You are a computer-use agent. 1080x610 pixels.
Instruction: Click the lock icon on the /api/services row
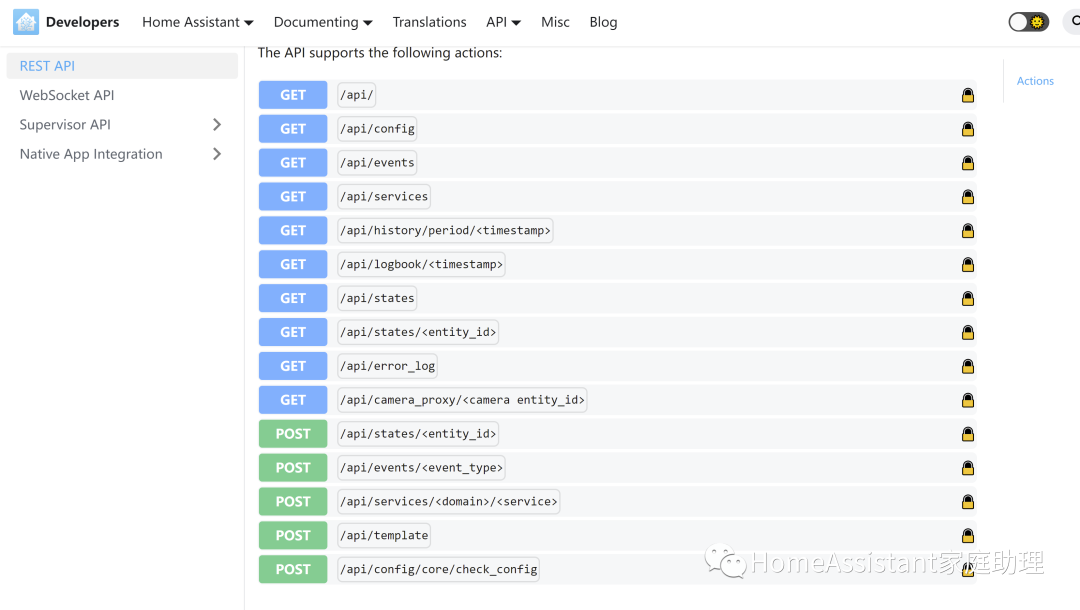pyautogui.click(x=968, y=196)
